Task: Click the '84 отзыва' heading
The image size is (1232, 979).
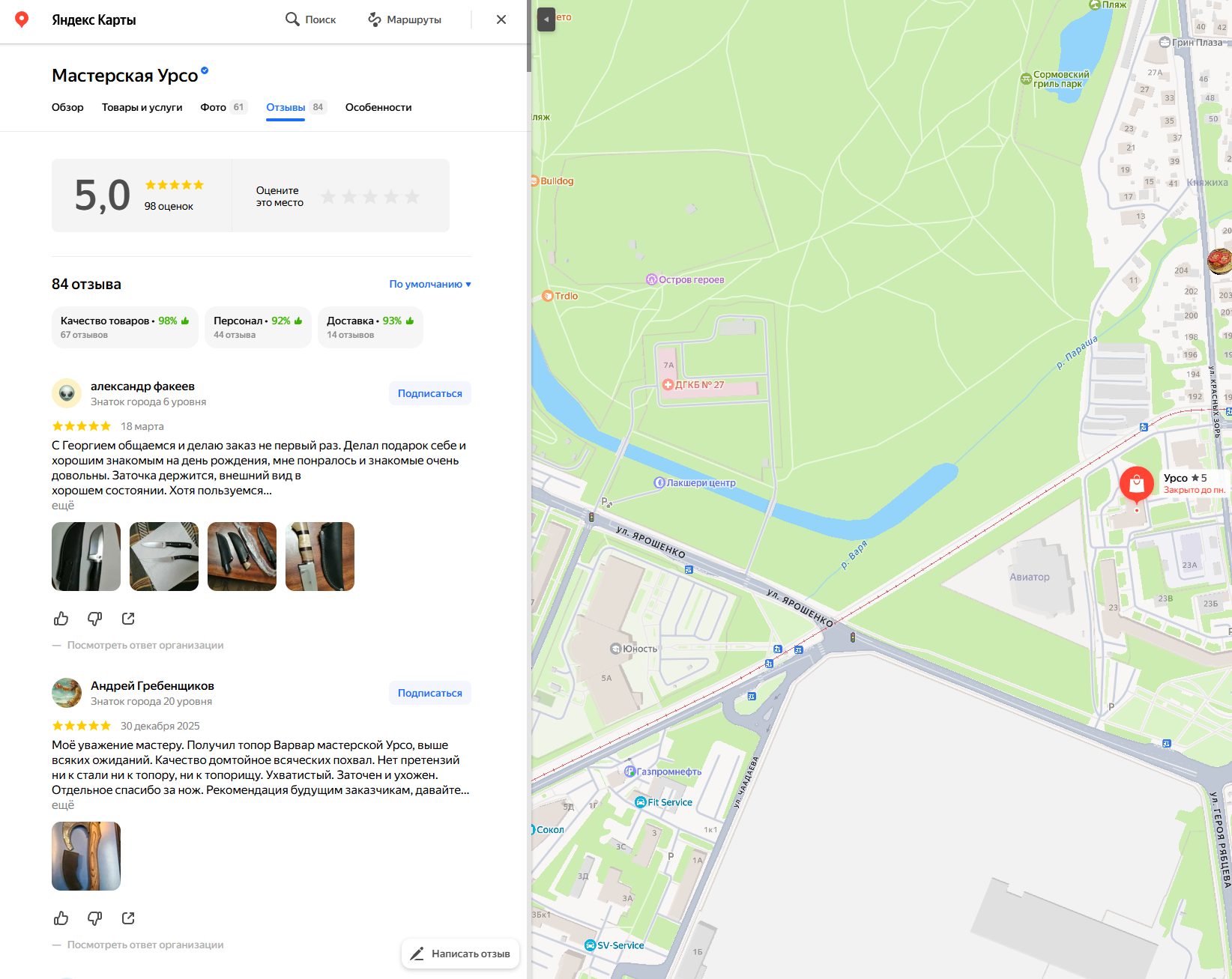Action: [86, 284]
